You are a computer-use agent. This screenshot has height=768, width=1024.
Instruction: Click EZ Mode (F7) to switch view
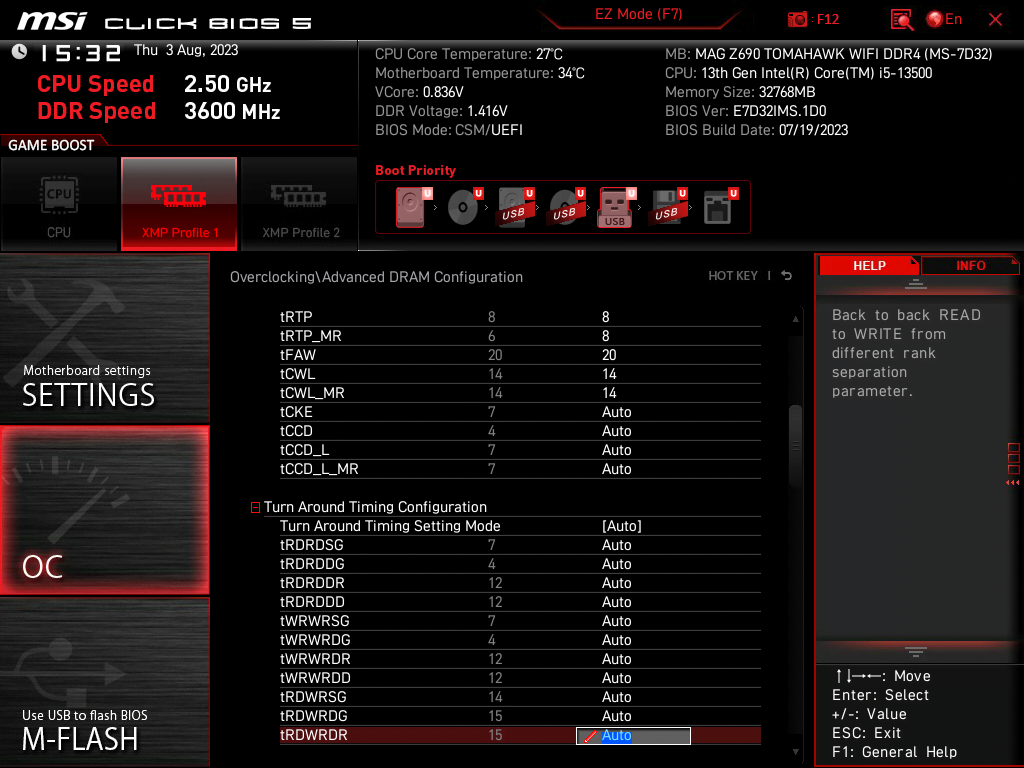point(638,17)
